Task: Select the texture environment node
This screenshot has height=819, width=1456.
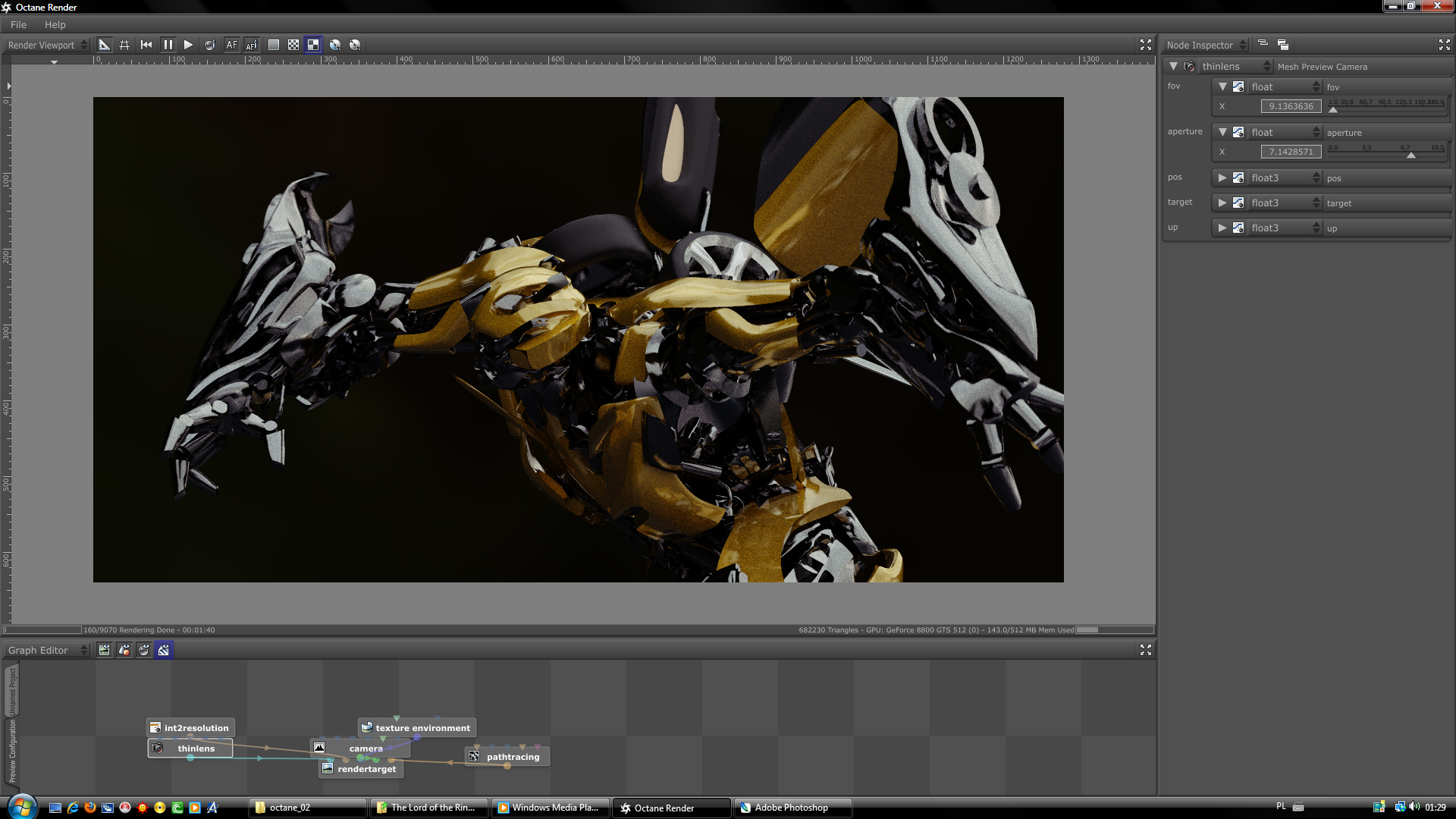Action: tap(422, 727)
